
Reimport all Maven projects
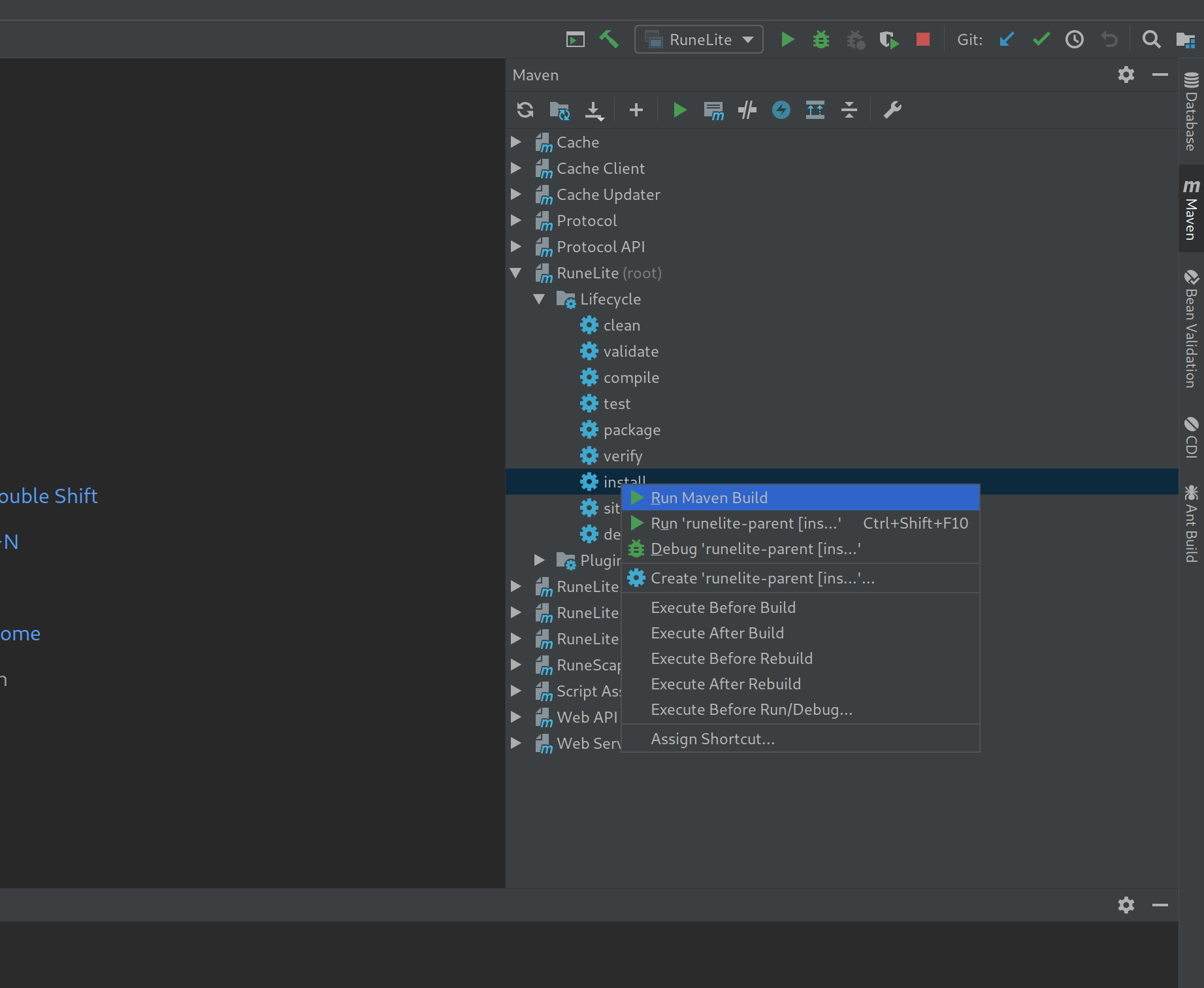click(x=525, y=110)
